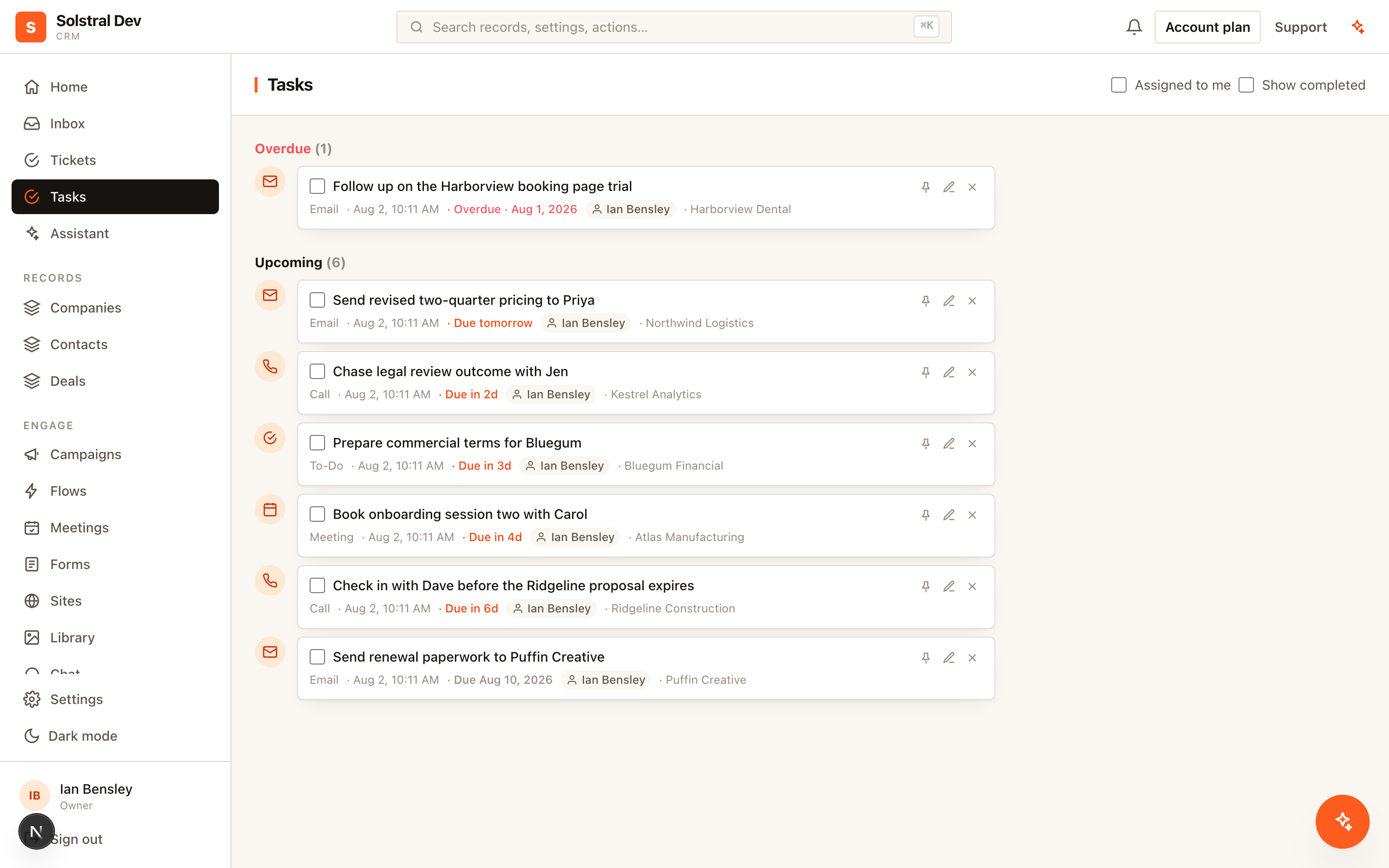
Task: Check off Send revised two-quarter pricing task
Action: click(317, 299)
